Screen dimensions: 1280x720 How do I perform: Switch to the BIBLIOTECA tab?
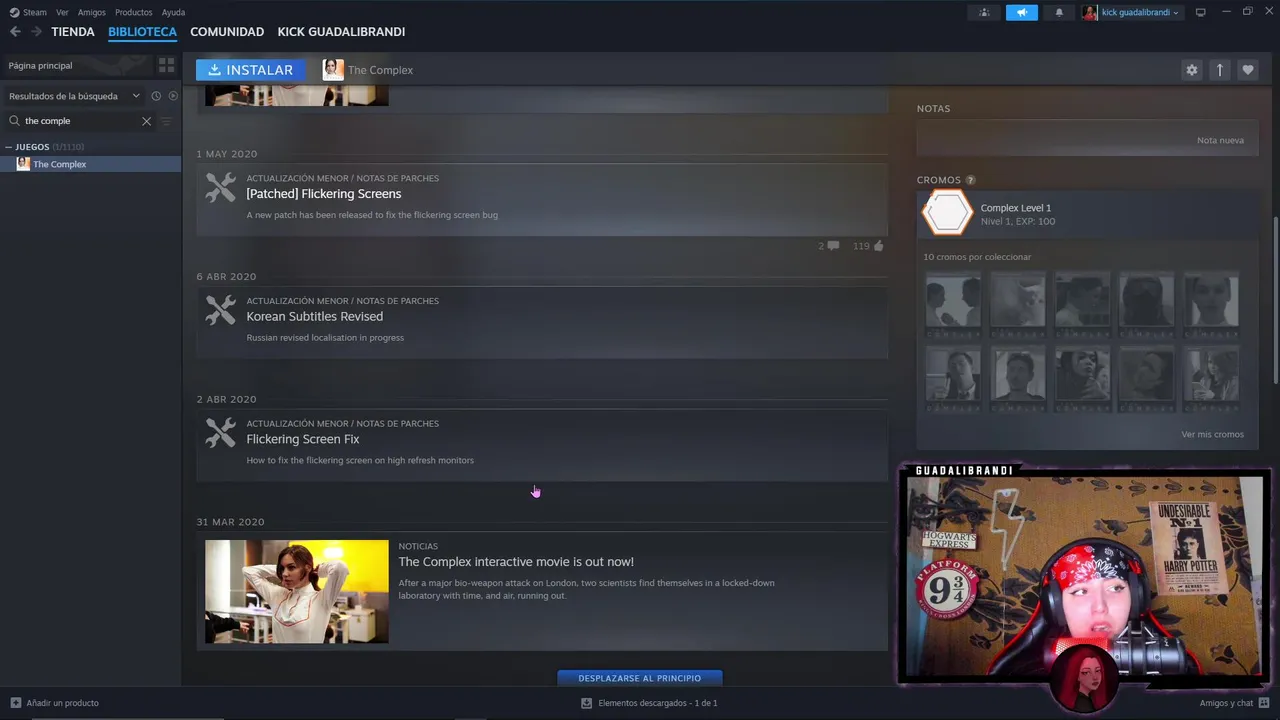(142, 32)
